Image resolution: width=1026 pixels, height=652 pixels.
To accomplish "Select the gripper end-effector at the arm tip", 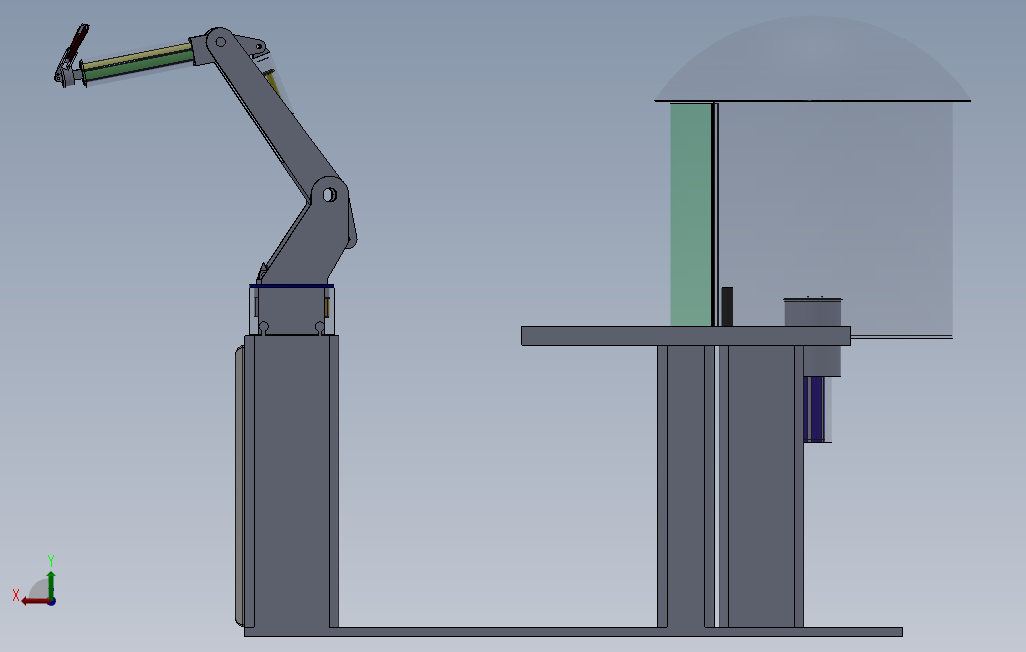I will click(71, 55).
